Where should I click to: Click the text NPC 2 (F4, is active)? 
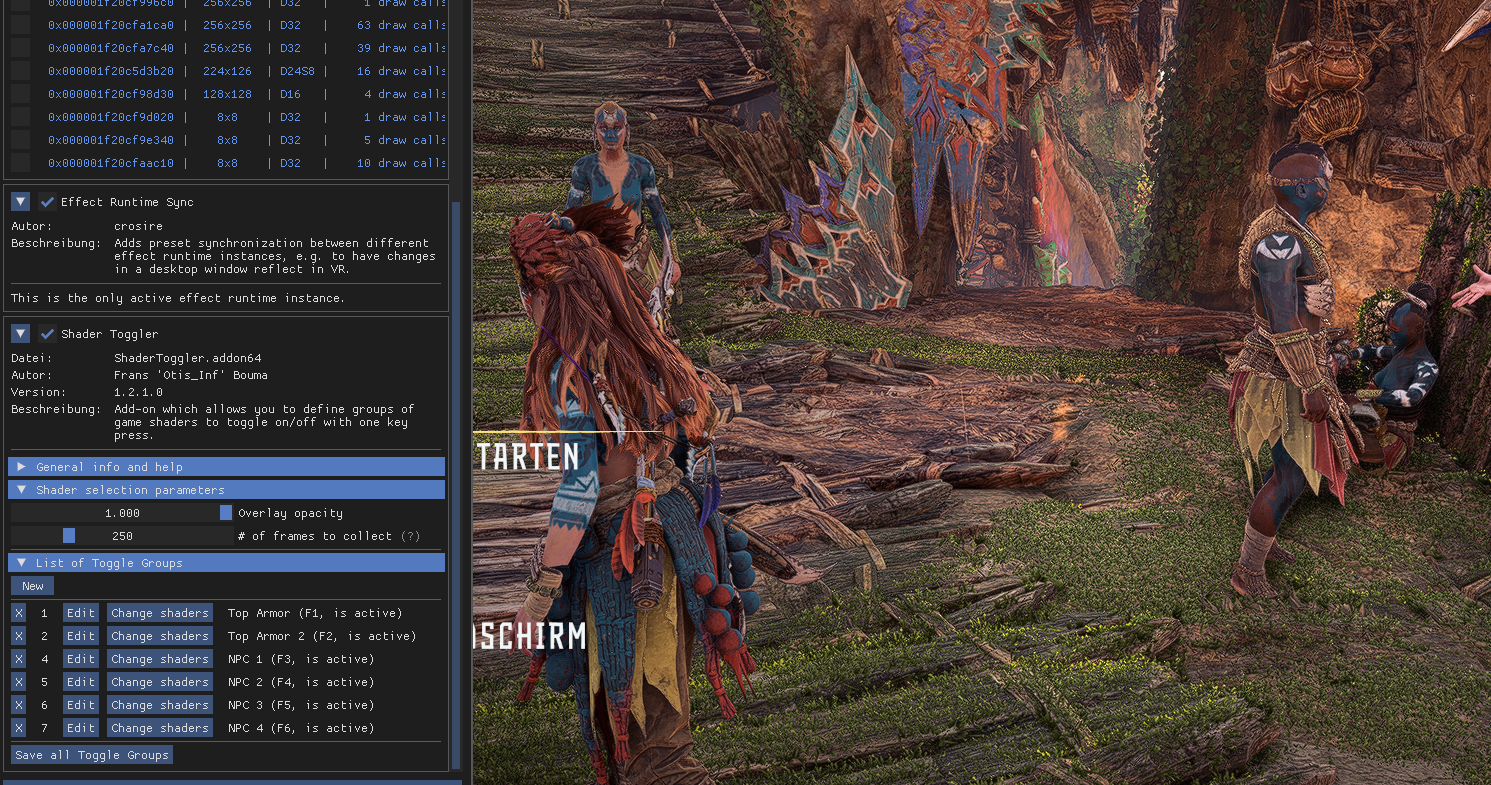click(301, 682)
